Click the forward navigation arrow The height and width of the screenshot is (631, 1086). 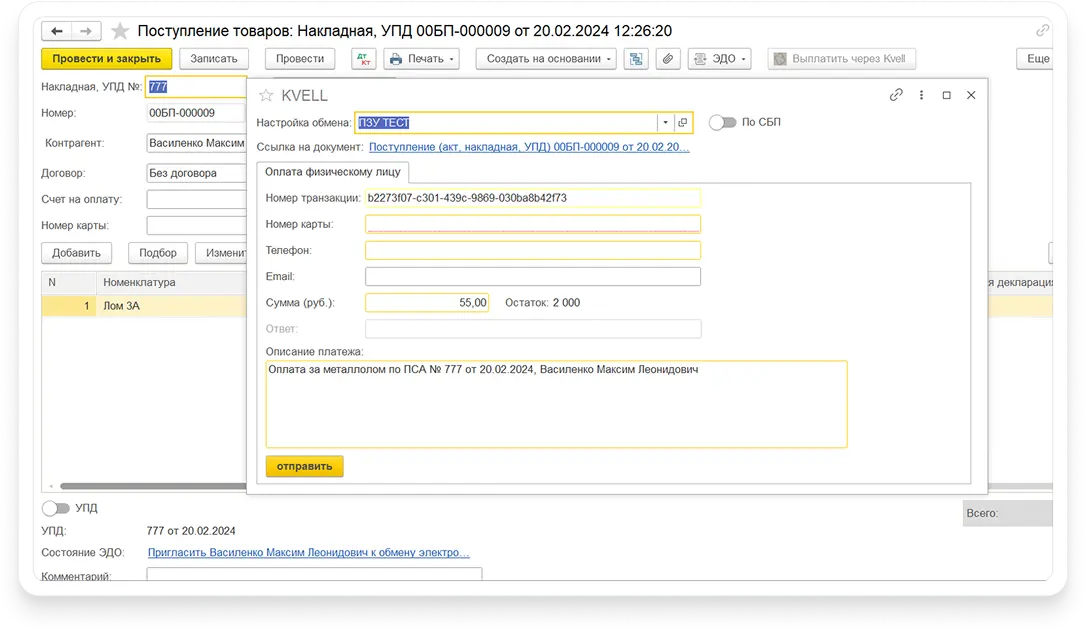[x=86, y=31]
